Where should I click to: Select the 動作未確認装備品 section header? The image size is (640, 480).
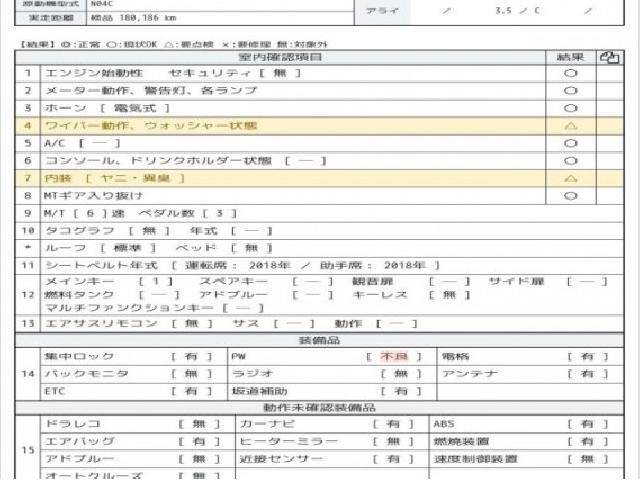pyautogui.click(x=319, y=407)
